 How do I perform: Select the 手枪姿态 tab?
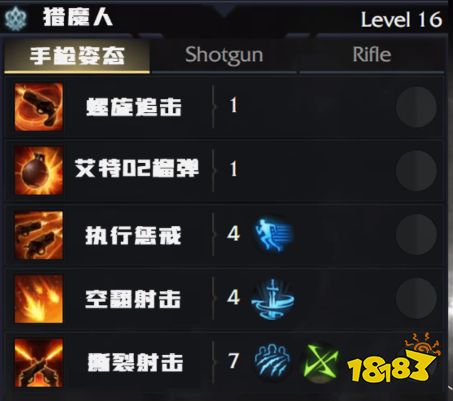coord(77,55)
